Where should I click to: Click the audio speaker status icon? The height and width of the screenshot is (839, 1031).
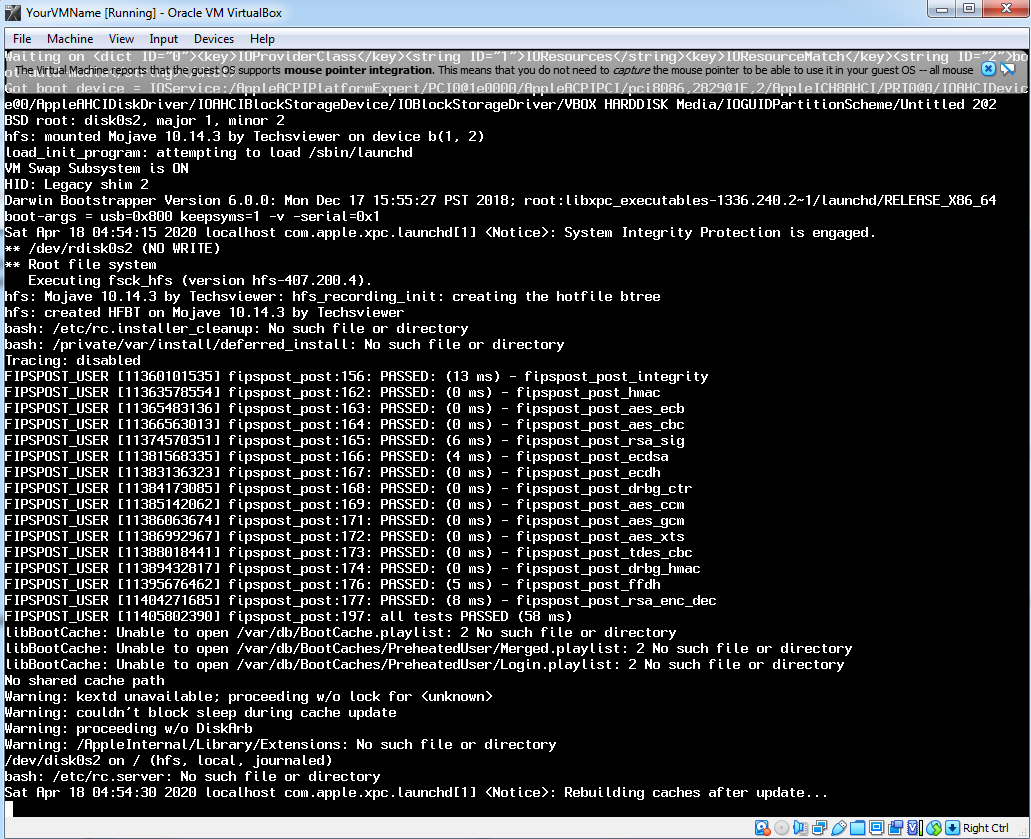[800, 828]
